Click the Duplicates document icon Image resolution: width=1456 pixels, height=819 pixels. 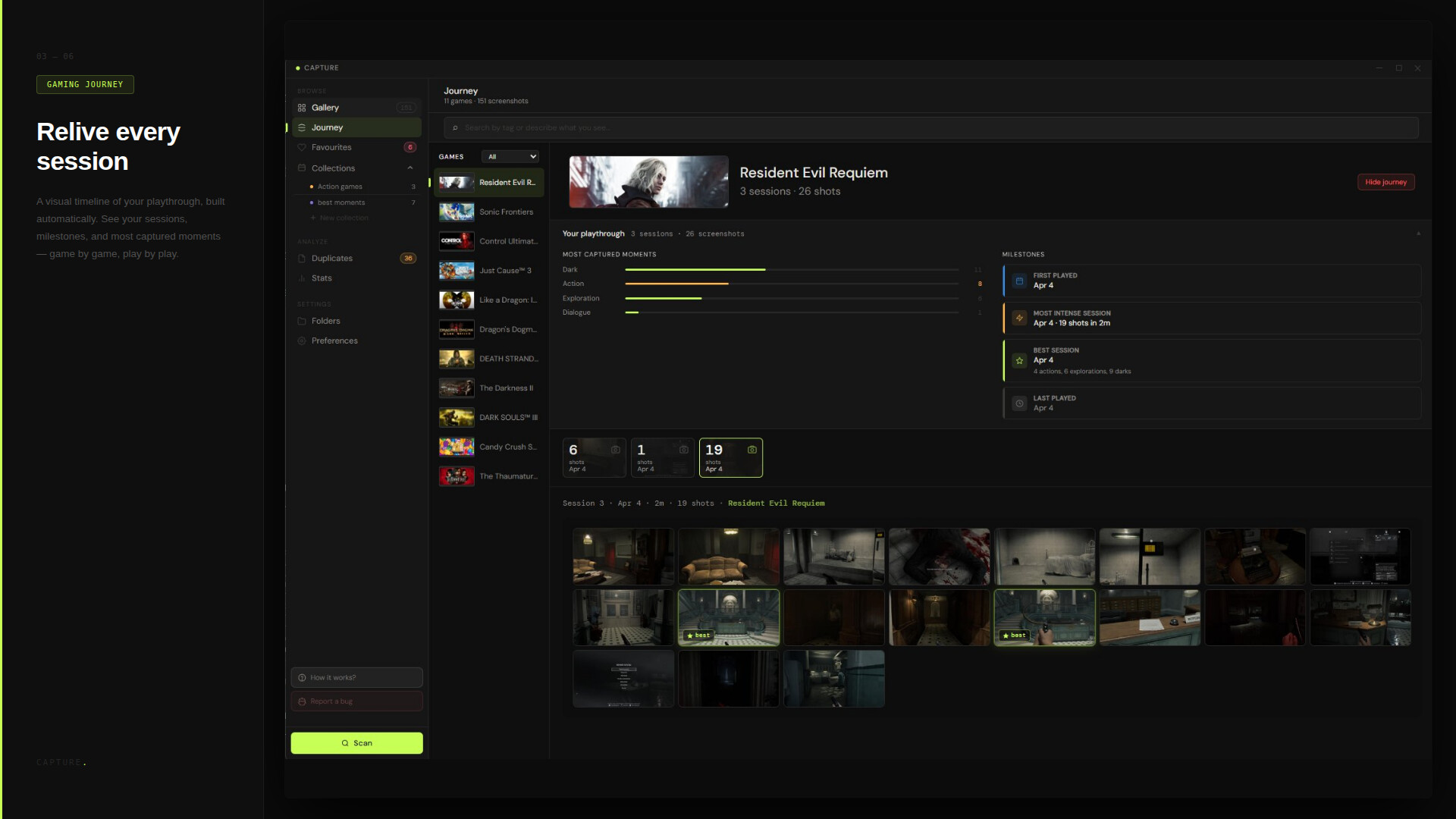click(302, 259)
